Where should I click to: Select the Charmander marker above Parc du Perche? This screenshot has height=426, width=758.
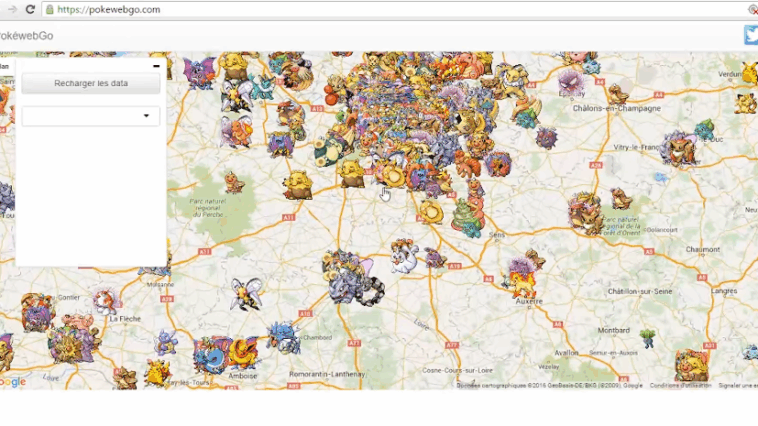233,182
